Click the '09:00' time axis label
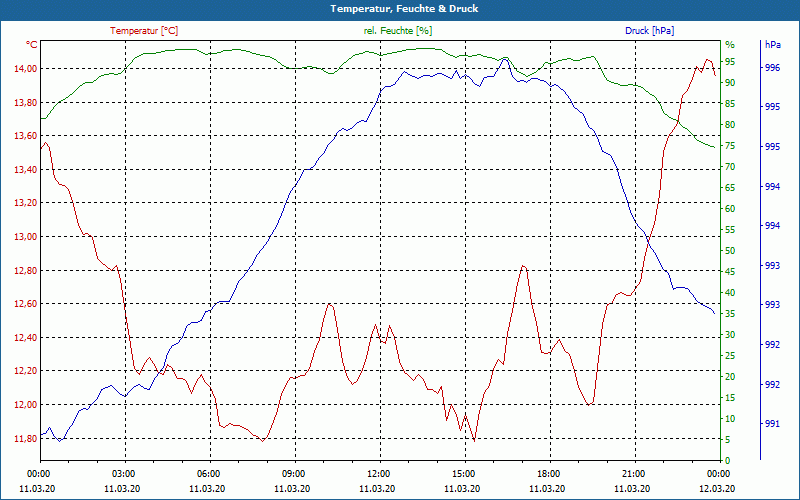The width and height of the screenshot is (800, 500). coord(292,473)
